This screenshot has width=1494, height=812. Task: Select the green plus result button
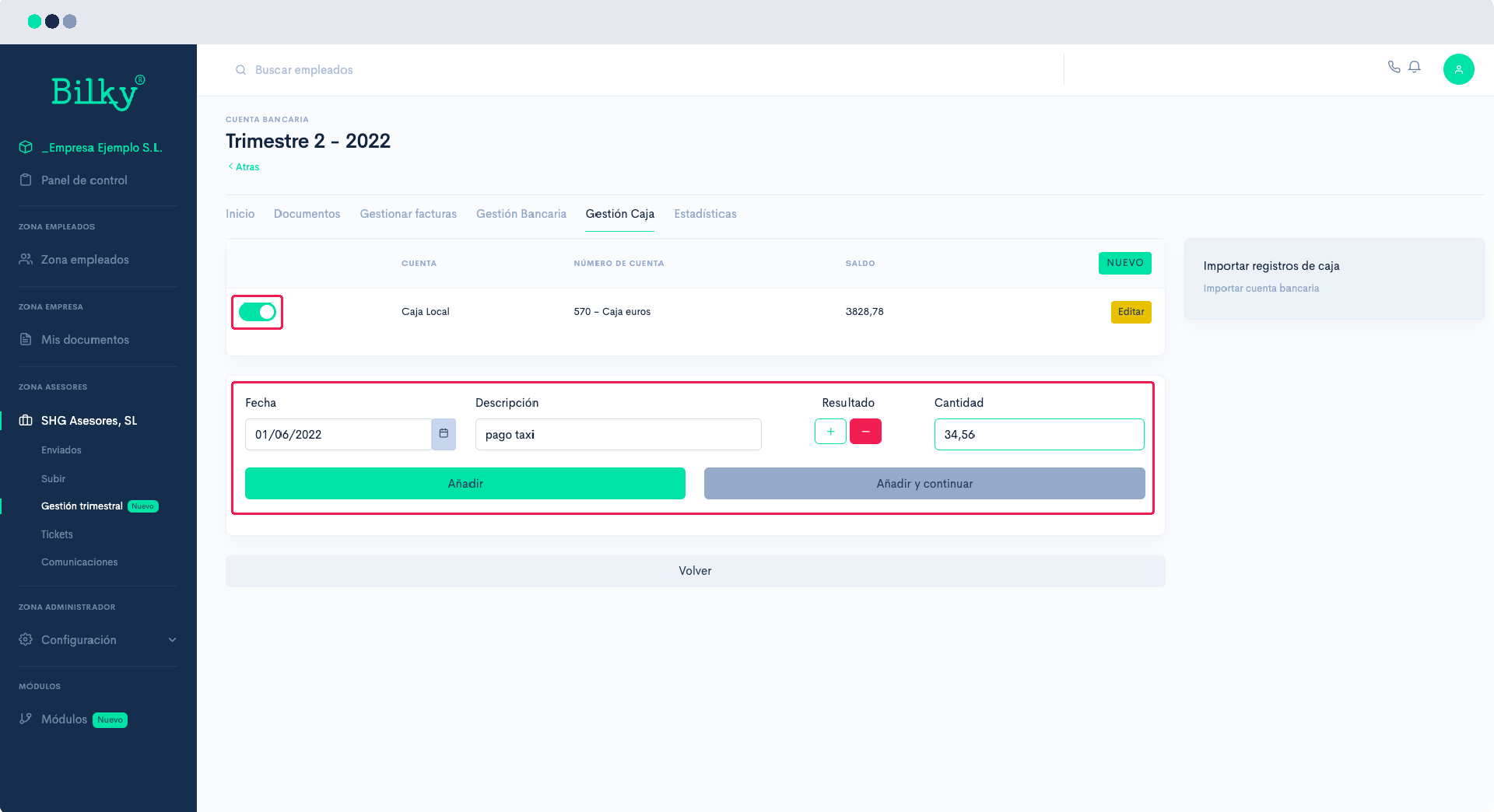(x=830, y=432)
